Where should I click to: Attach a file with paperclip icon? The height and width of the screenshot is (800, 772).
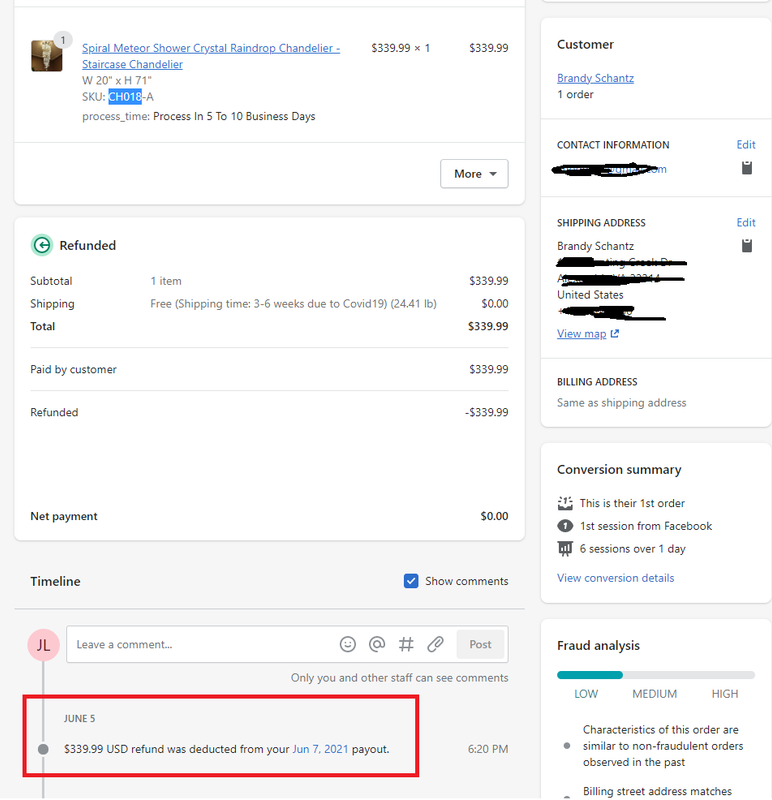tap(435, 644)
